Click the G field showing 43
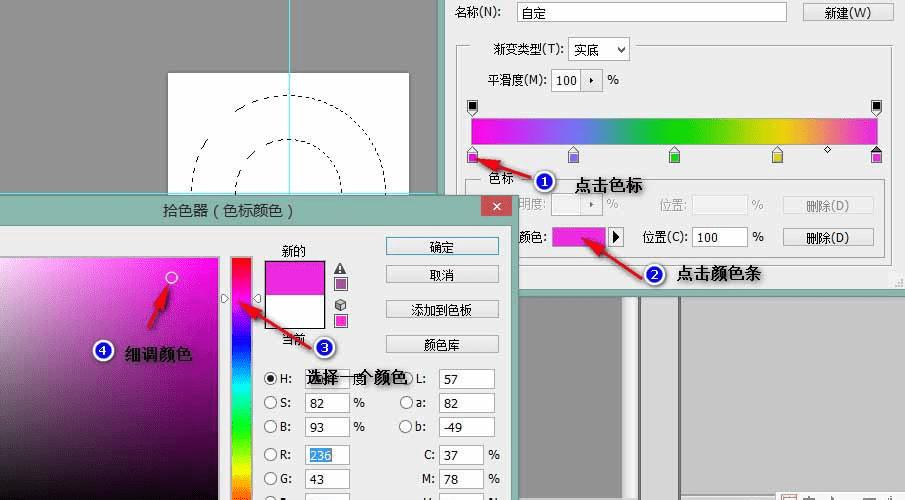The height and width of the screenshot is (500, 905). point(327,479)
